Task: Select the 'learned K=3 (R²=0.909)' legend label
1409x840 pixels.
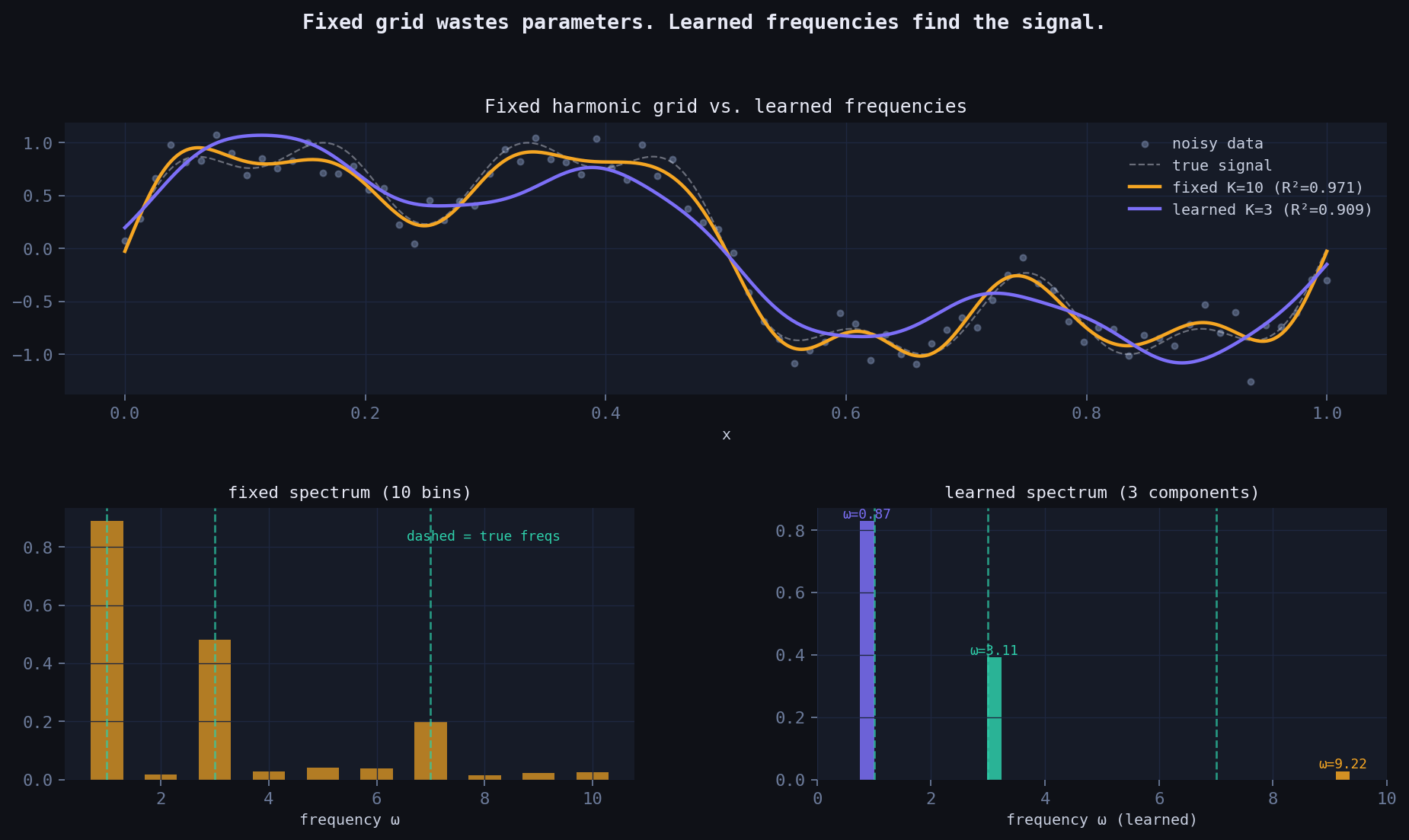Action: pyautogui.click(x=1272, y=209)
